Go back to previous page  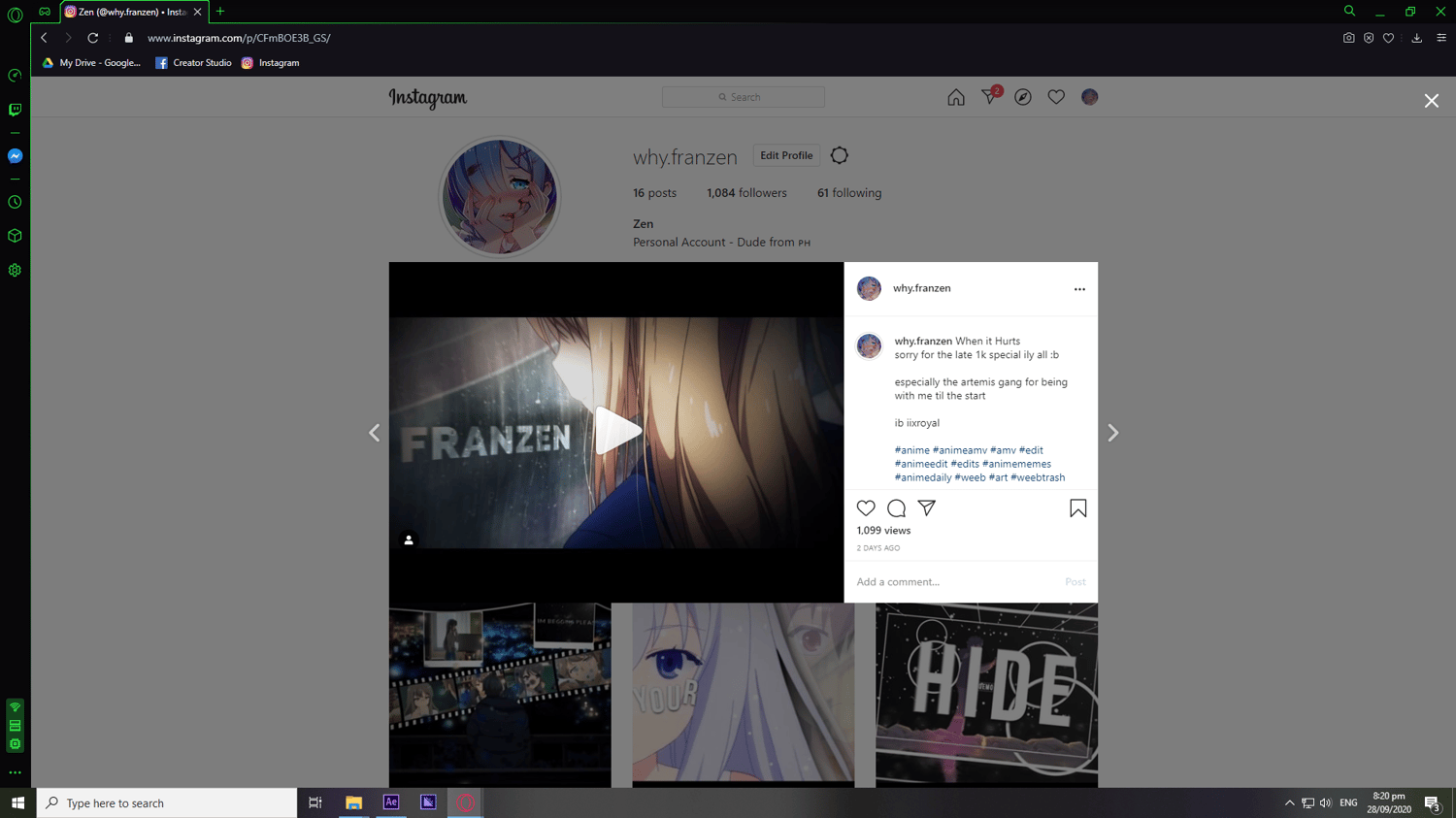click(44, 38)
